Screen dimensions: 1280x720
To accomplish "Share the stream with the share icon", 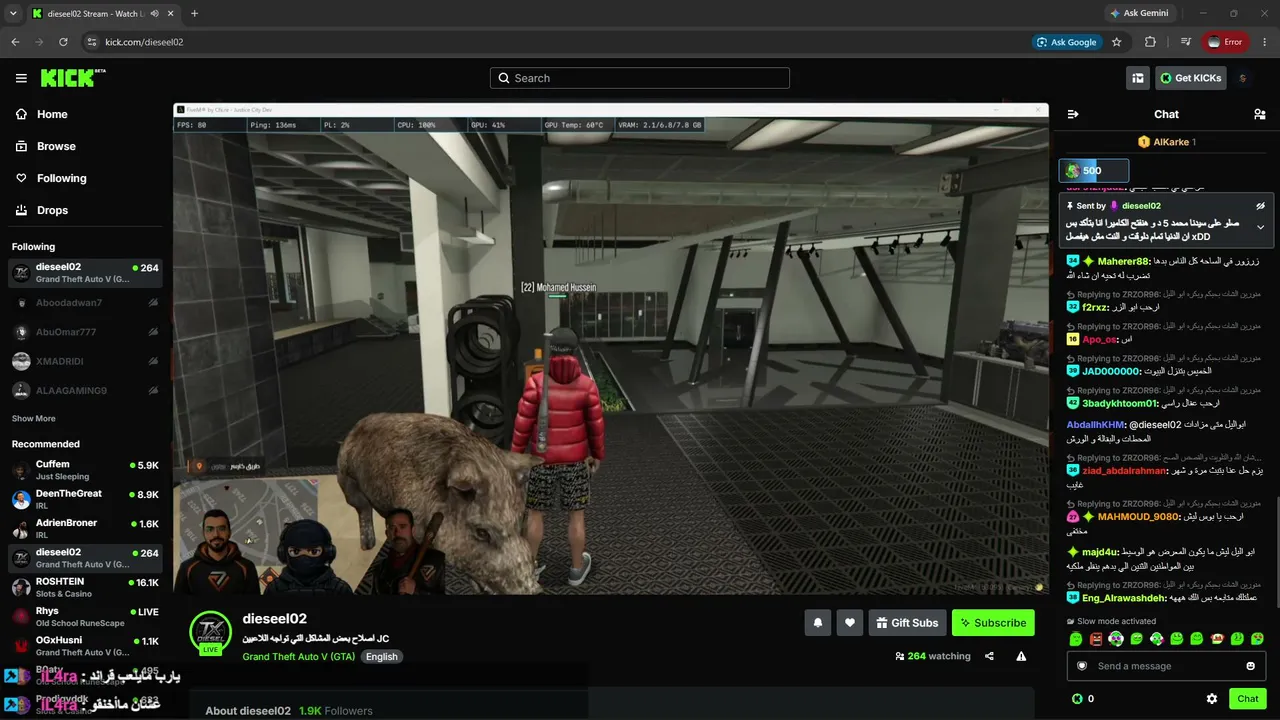I will (989, 656).
